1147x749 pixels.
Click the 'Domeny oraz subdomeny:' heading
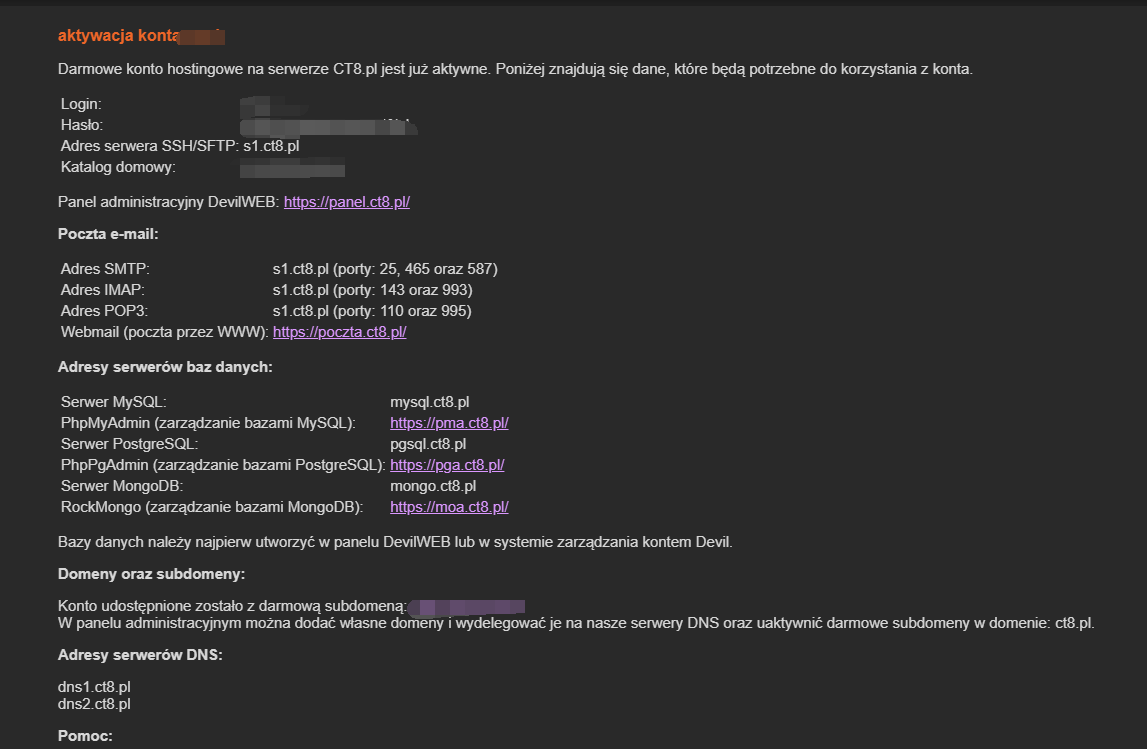pyautogui.click(x=152, y=574)
